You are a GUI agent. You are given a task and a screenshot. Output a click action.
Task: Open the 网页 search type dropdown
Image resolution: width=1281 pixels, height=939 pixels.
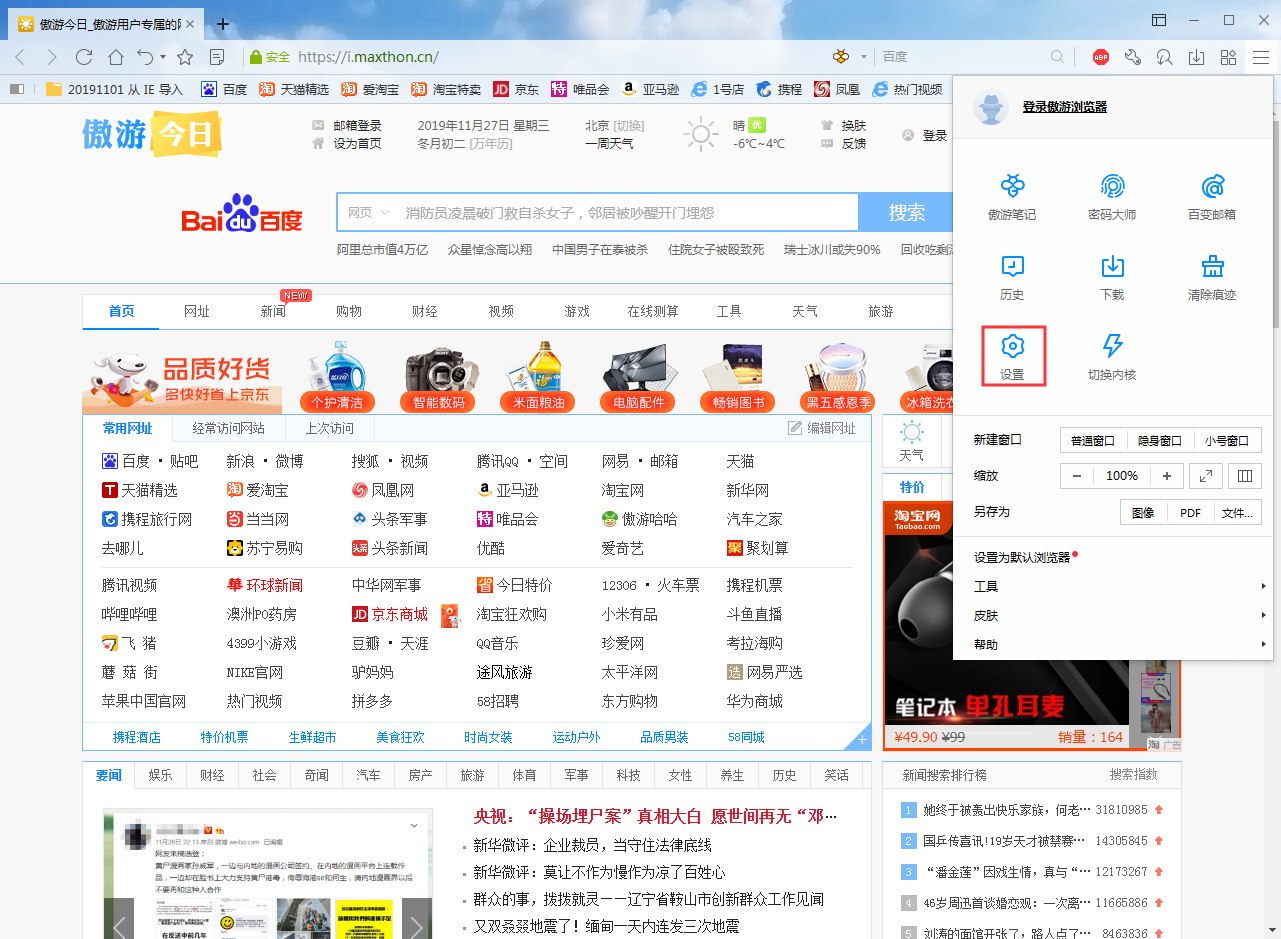366,212
